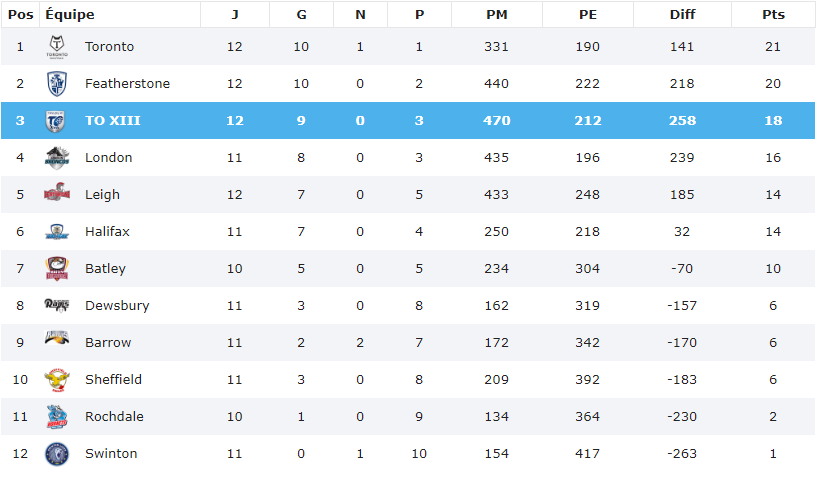Click the Featherstone team crest
The height and width of the screenshot is (477, 816).
57,84
